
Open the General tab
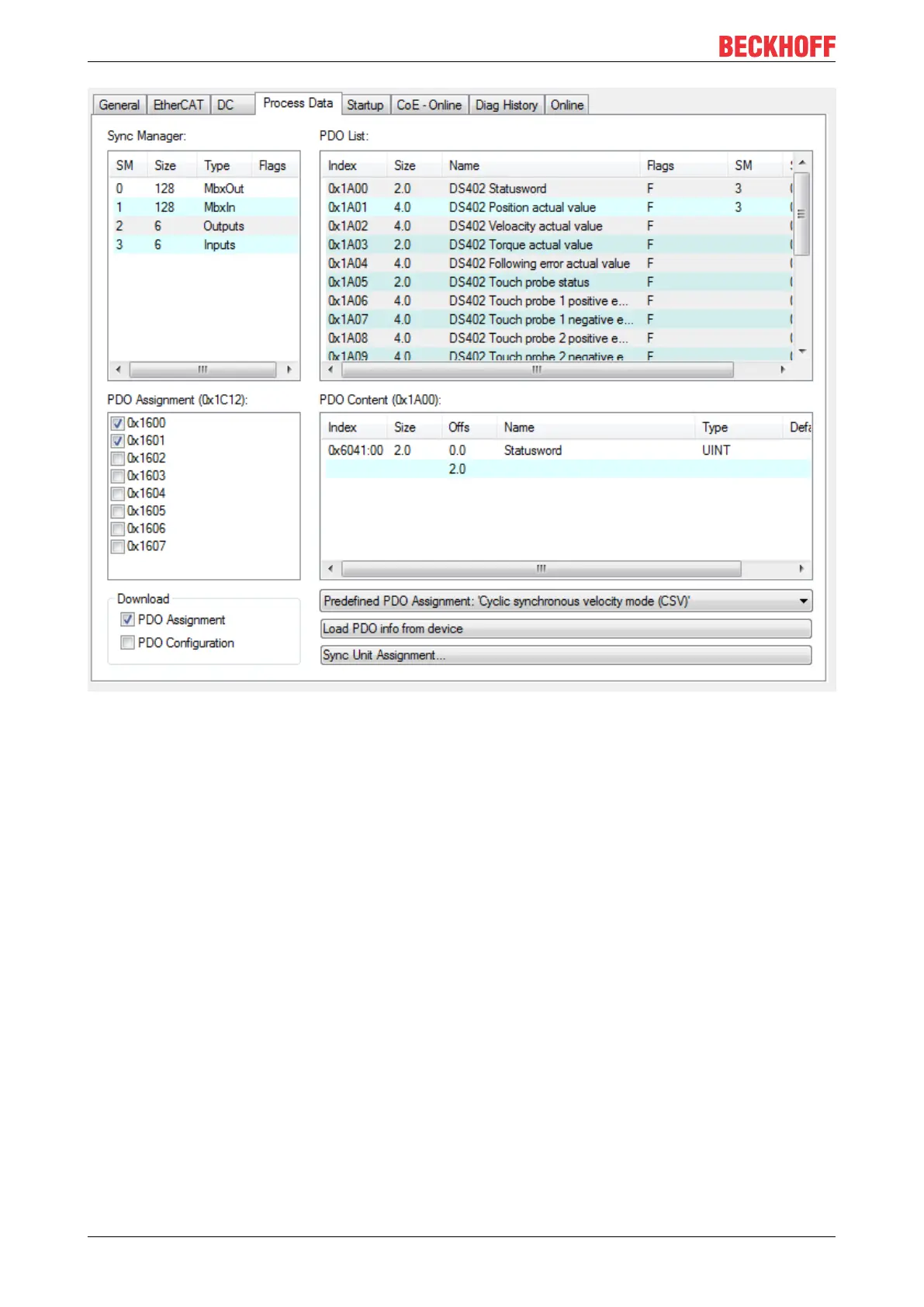(119, 105)
